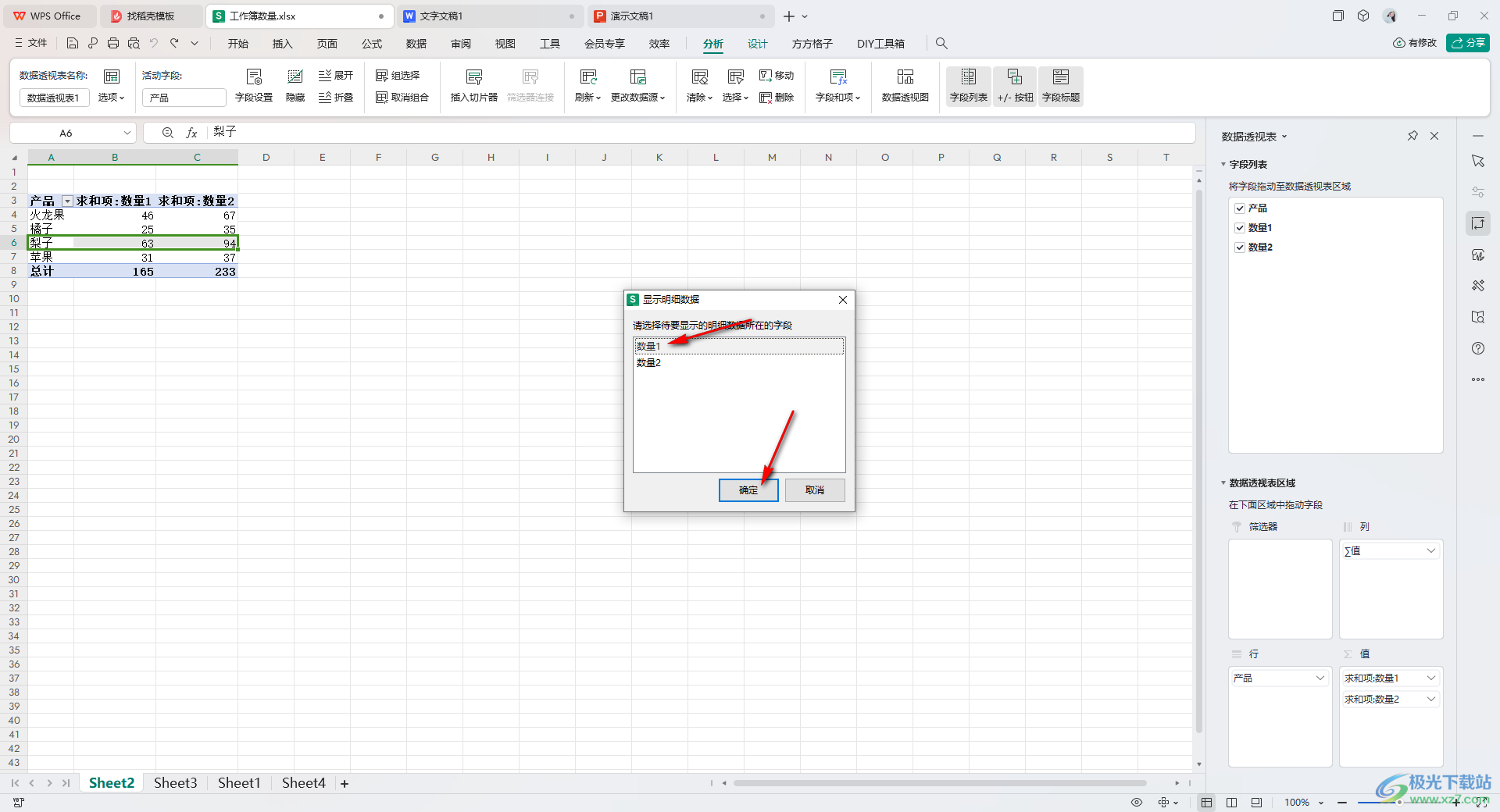Collapse field with 折叠 button
Screen dimensions: 1500x812
point(336,98)
